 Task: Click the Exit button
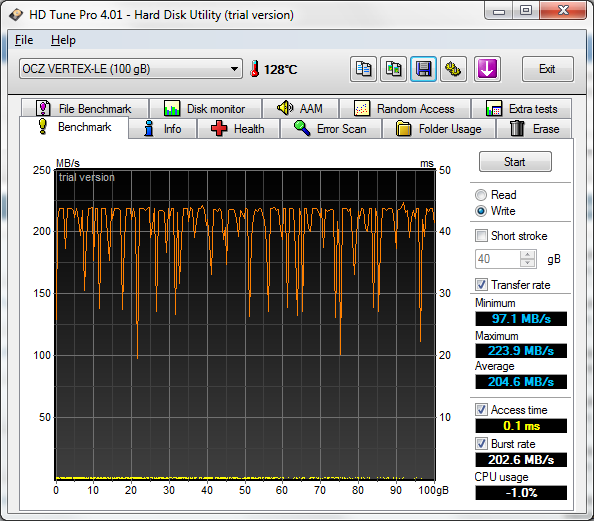547,69
